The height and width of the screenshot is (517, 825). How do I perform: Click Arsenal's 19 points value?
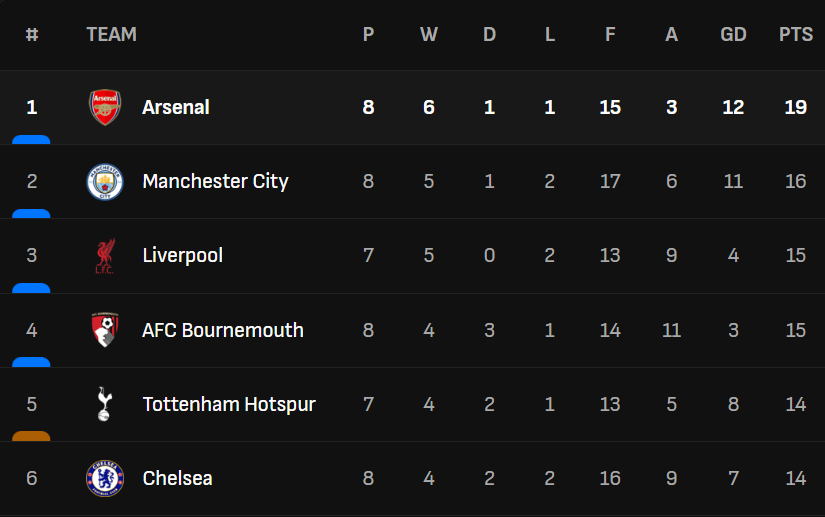[796, 107]
